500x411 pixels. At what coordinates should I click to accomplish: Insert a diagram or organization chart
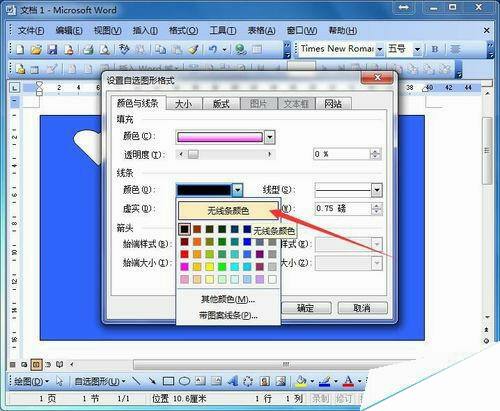tap(248, 381)
